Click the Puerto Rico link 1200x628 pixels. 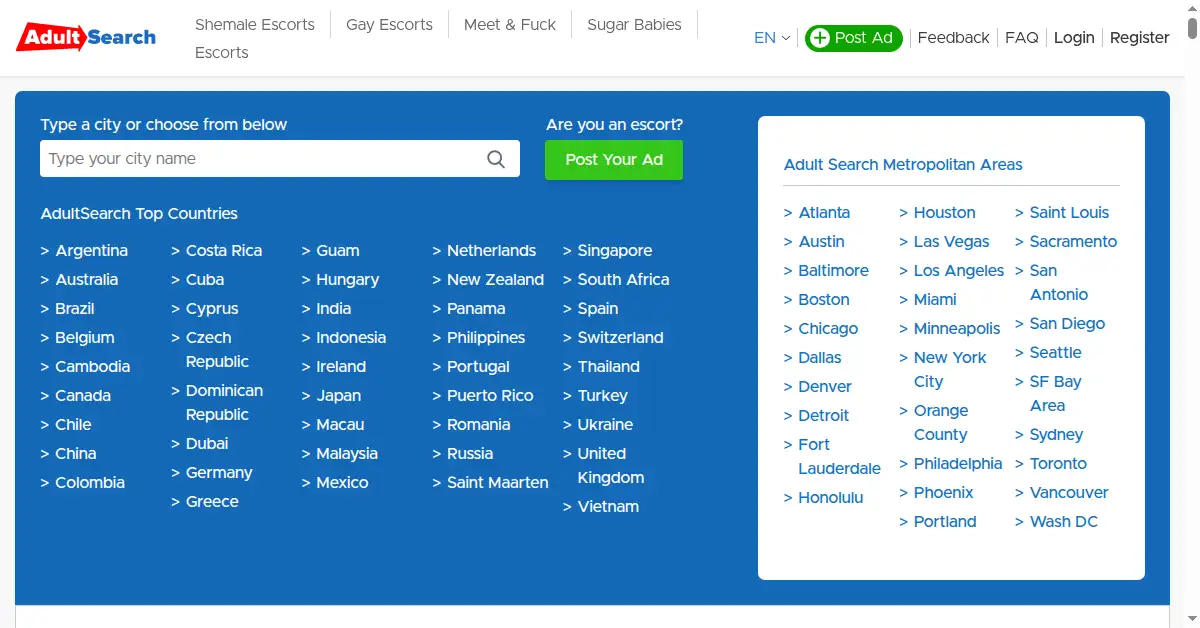[x=490, y=396]
